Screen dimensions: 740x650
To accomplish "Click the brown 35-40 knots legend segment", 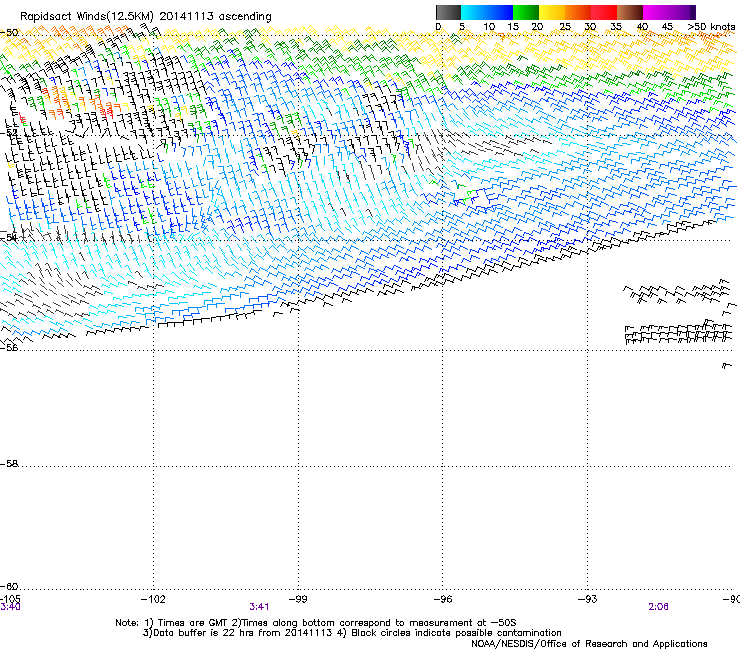I will click(x=630, y=12).
